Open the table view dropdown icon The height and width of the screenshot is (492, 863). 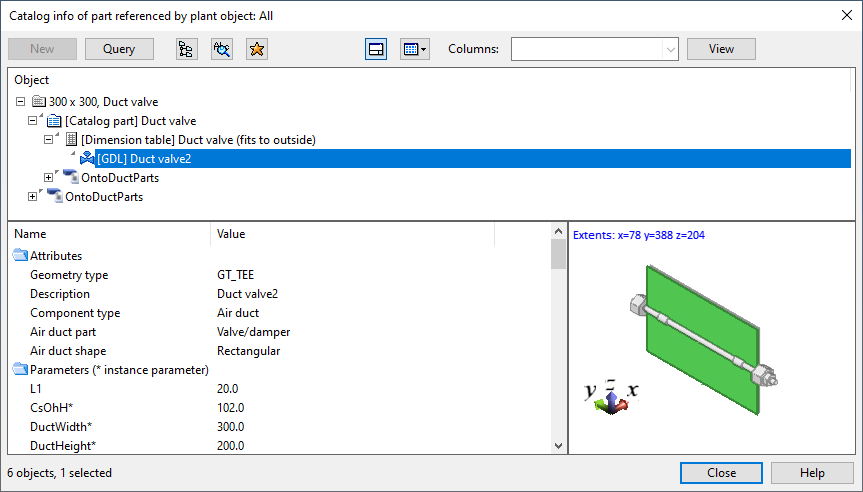click(414, 49)
